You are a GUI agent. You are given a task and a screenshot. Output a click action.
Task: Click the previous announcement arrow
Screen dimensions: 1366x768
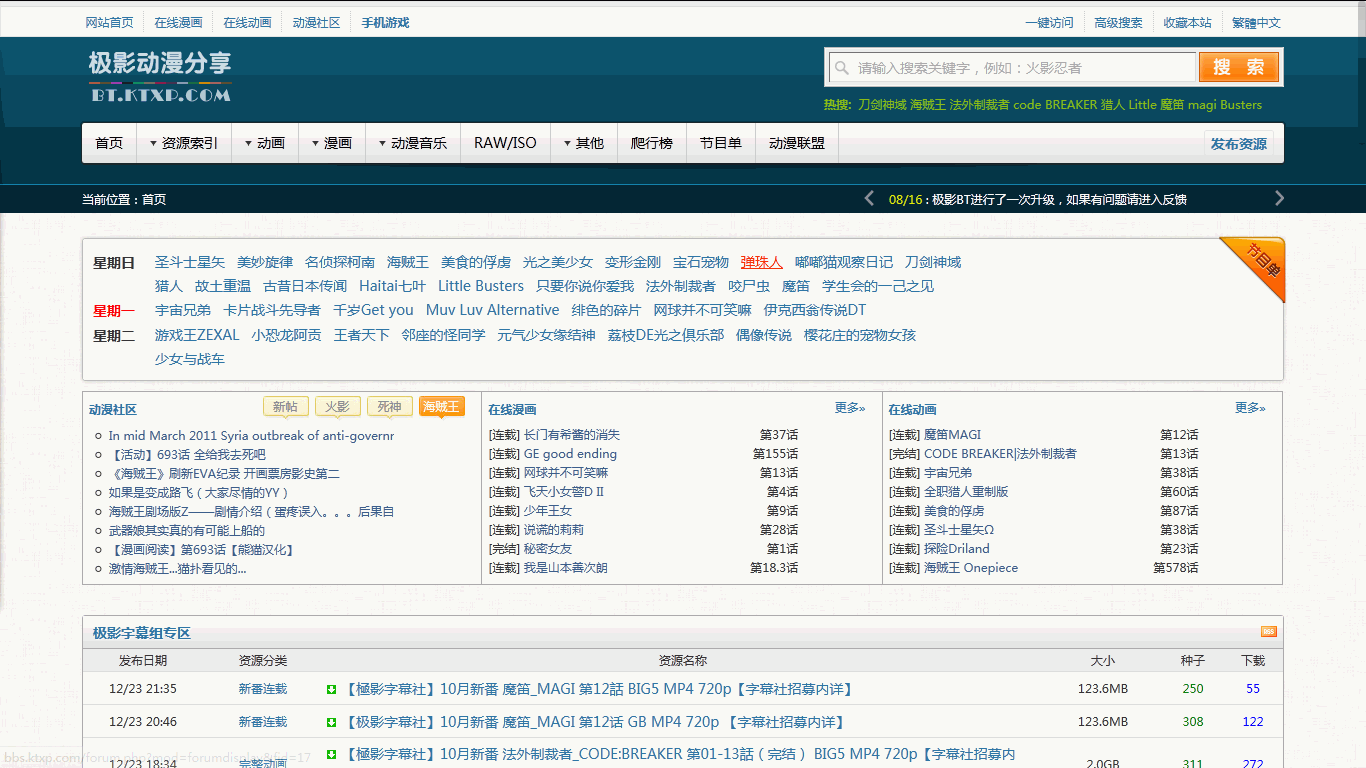pyautogui.click(x=869, y=199)
